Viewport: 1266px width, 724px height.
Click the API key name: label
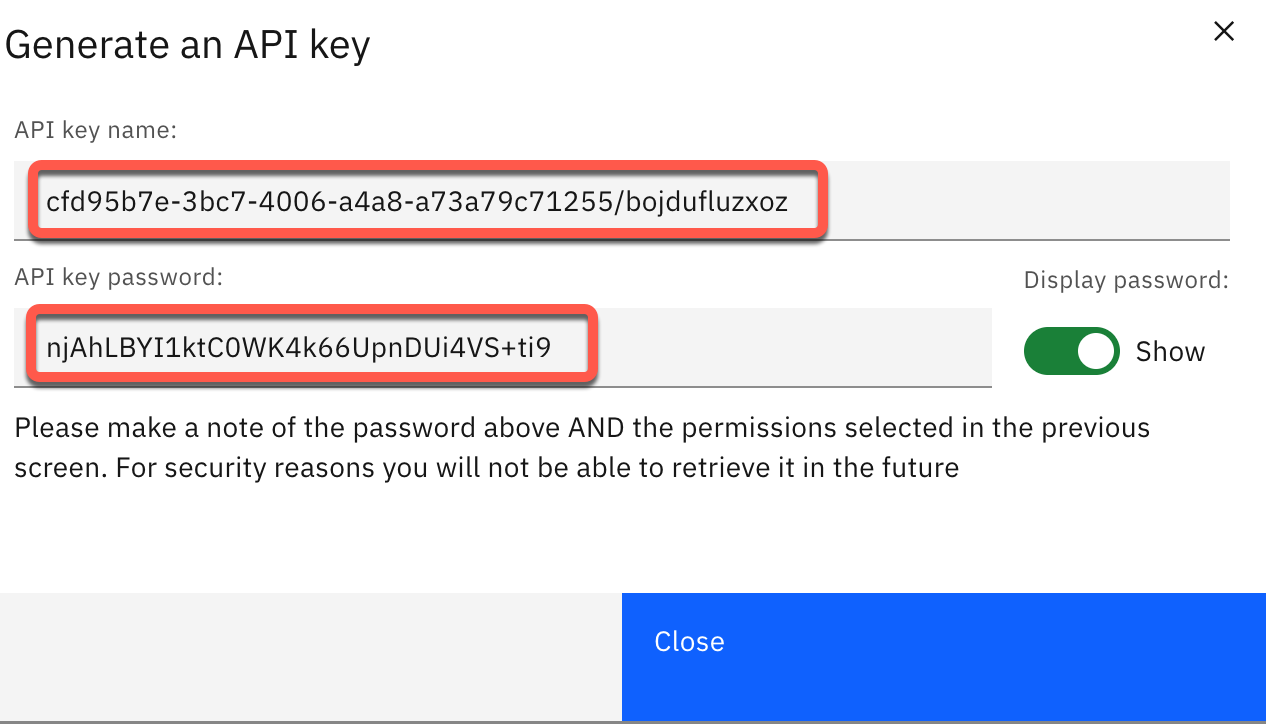(x=96, y=130)
